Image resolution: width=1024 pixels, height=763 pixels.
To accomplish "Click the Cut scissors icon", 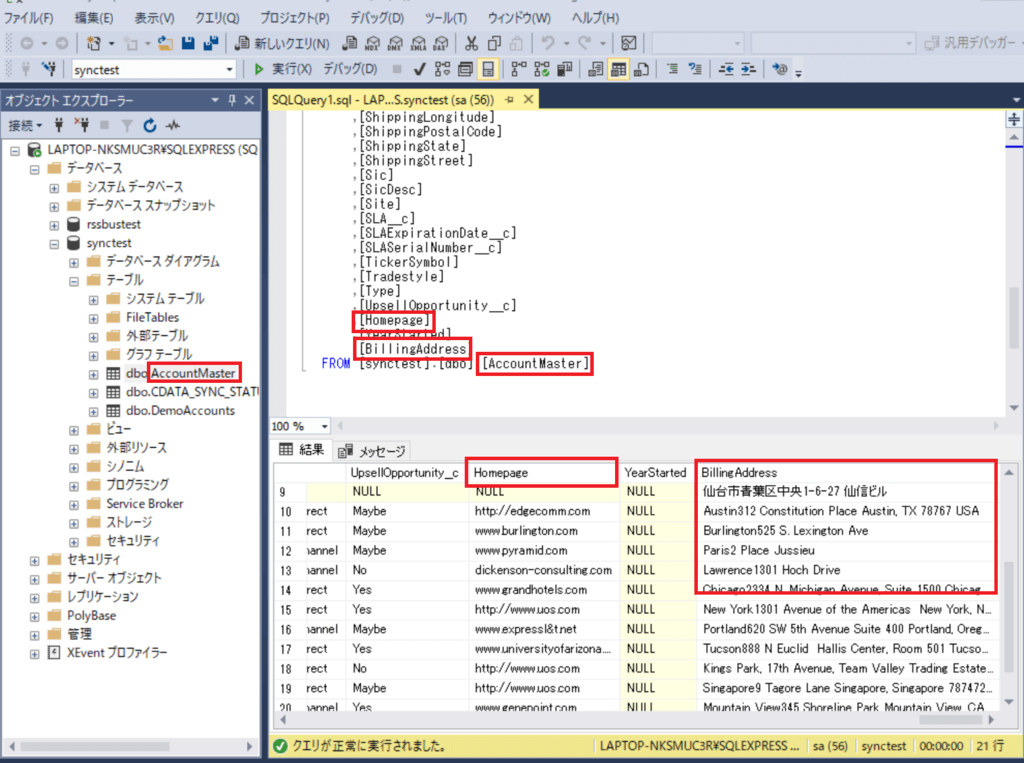I will (x=471, y=44).
